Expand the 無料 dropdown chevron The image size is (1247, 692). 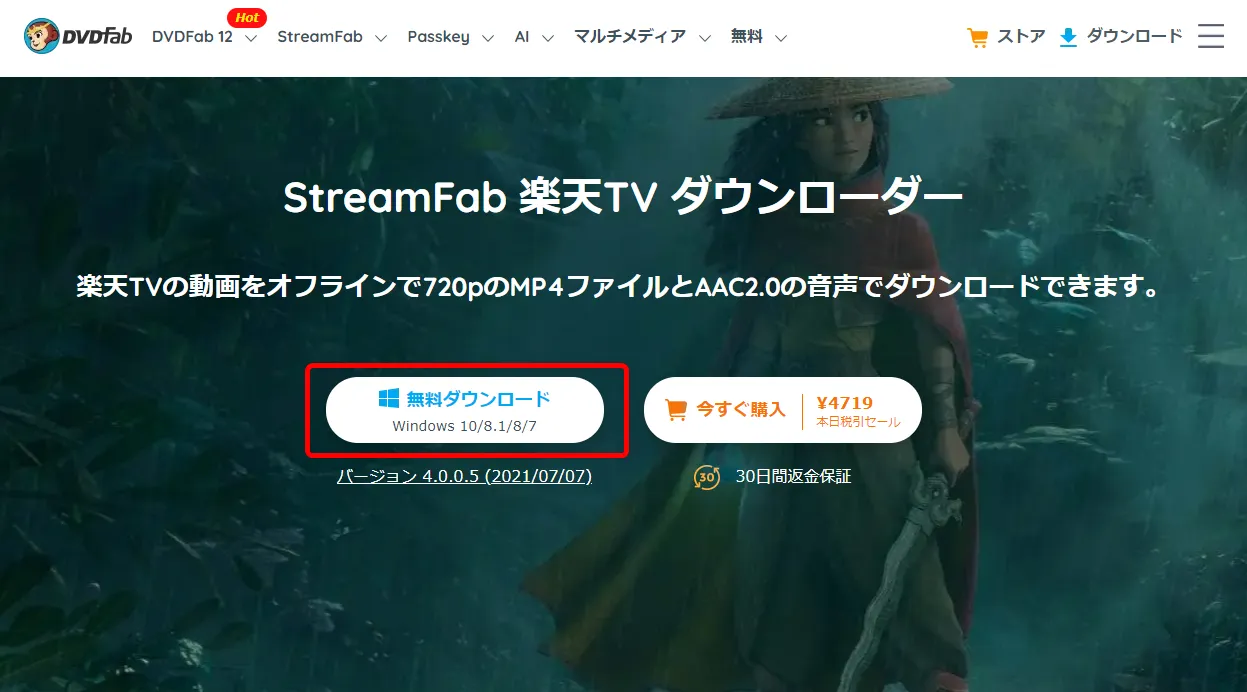(781, 38)
